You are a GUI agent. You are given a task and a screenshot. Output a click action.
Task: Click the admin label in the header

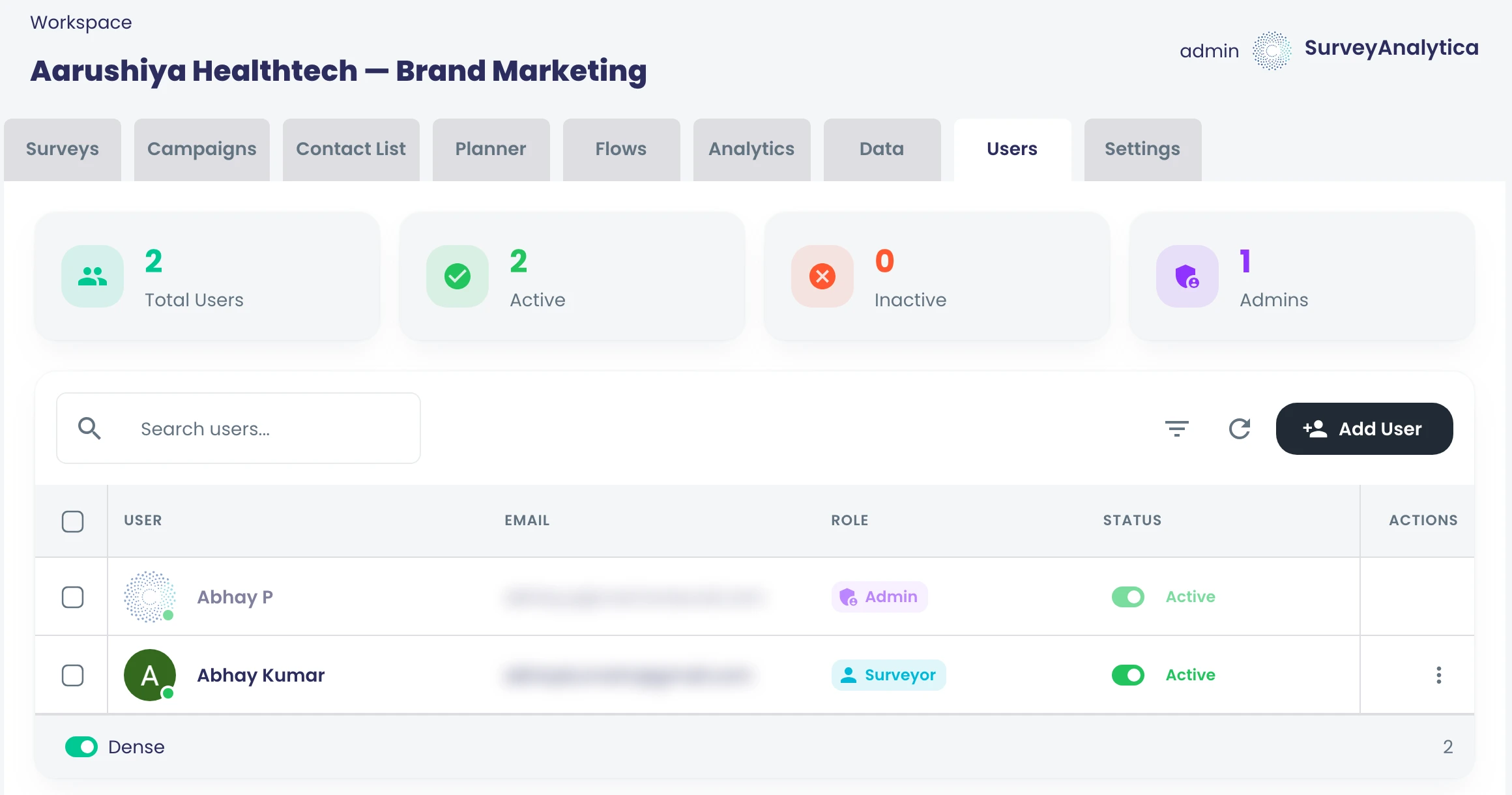coord(1209,51)
